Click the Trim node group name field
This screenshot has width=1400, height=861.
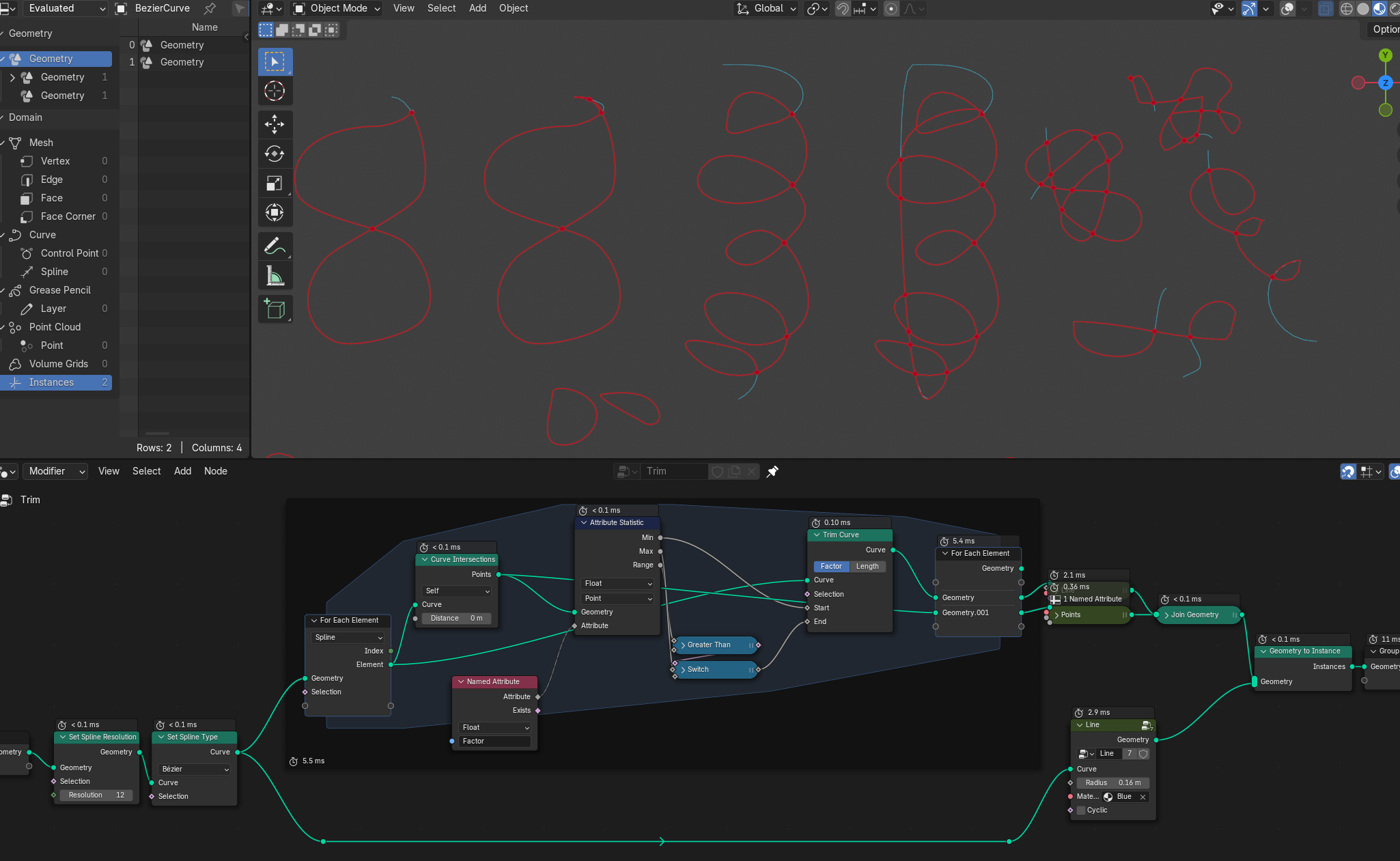[x=675, y=471]
